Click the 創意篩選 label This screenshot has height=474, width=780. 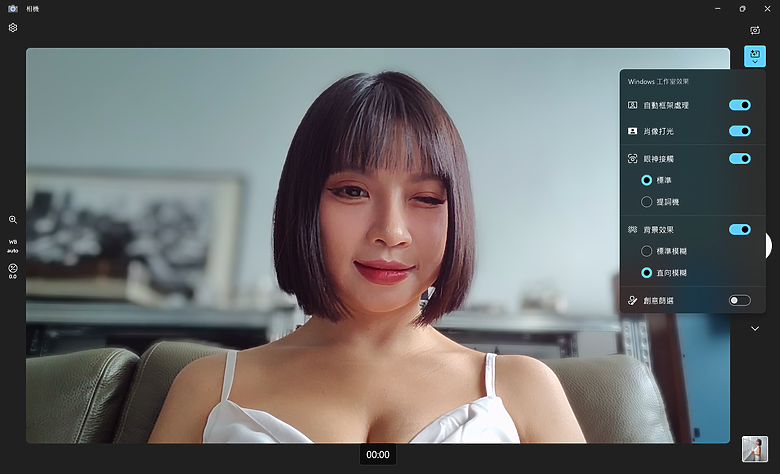659,300
